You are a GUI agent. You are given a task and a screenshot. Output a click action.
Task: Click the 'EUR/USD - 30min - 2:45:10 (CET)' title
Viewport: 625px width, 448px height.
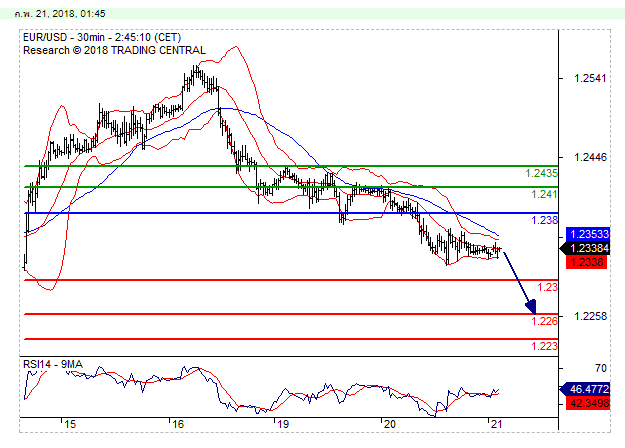tap(102, 37)
